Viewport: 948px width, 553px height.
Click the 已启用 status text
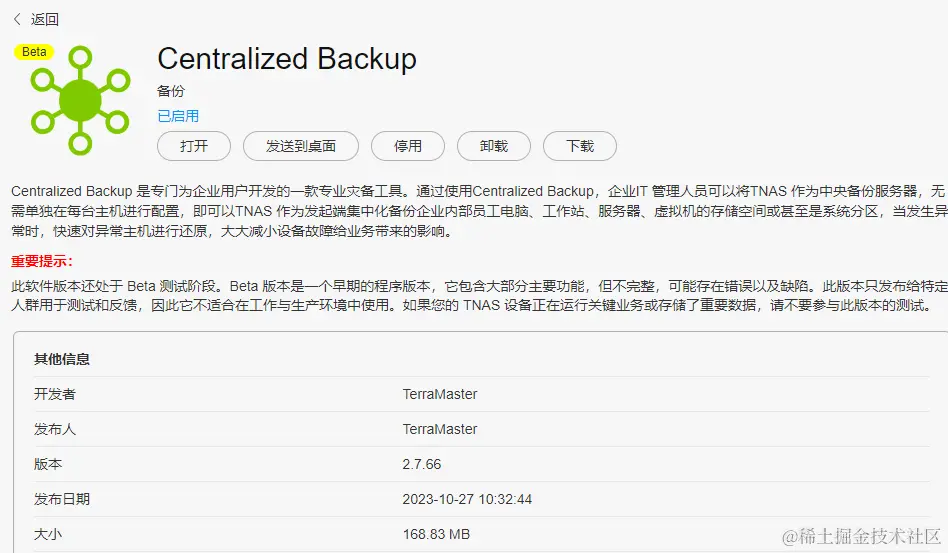178,116
